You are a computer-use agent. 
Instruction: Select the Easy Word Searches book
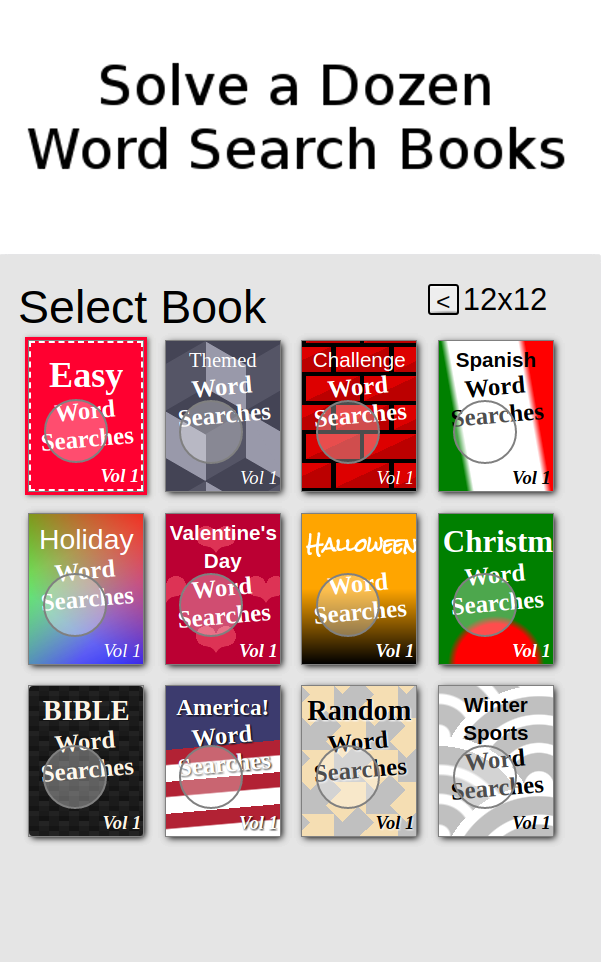[x=86, y=416]
